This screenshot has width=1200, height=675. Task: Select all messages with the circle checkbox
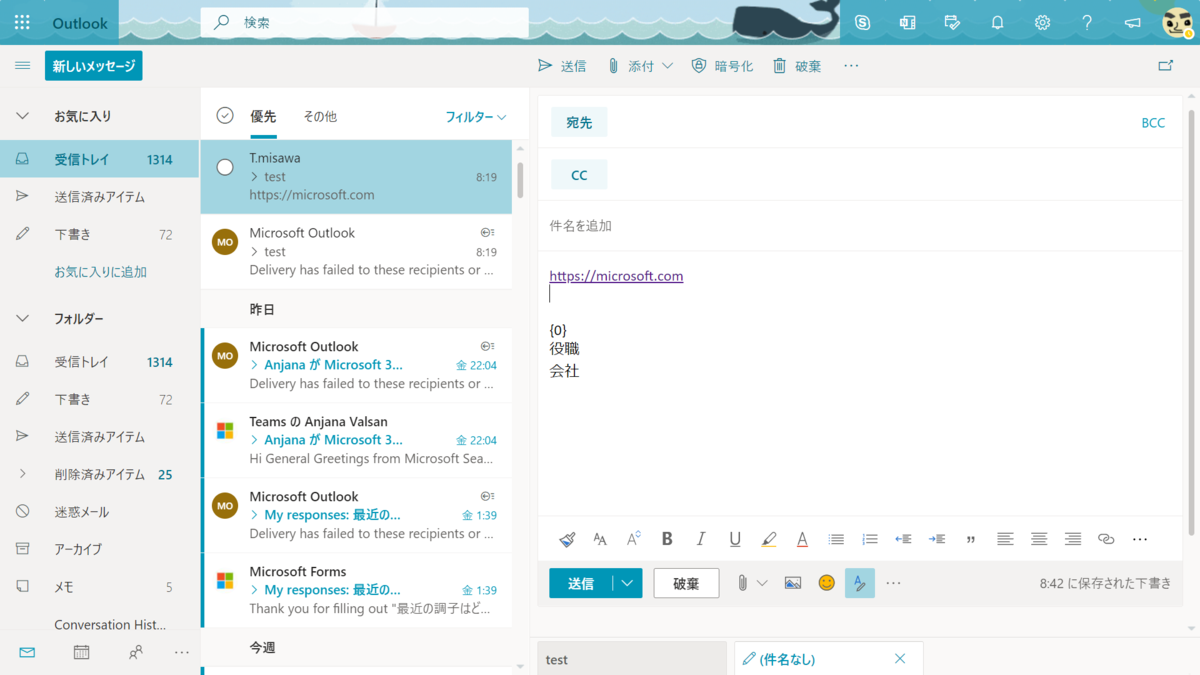click(225, 116)
